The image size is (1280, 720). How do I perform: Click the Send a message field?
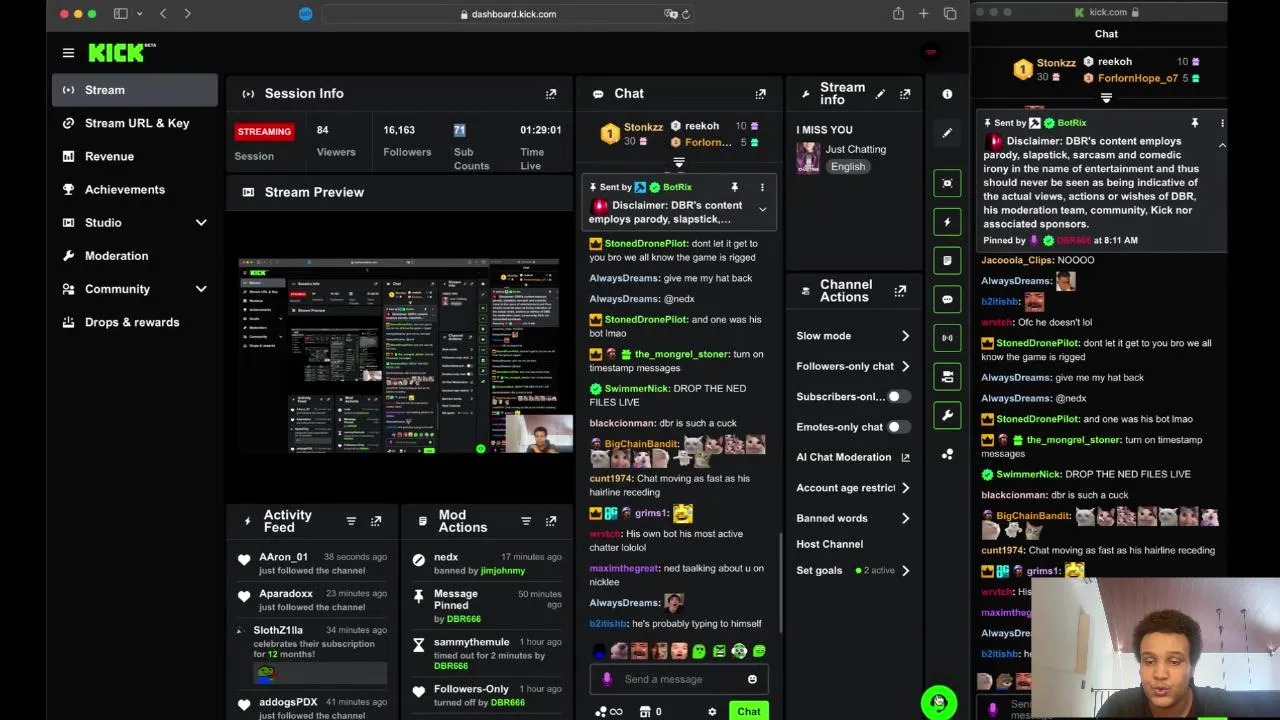[680, 679]
